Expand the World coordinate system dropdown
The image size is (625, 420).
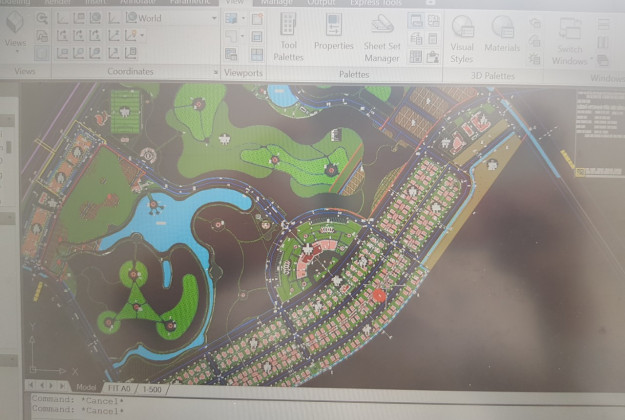(x=214, y=18)
